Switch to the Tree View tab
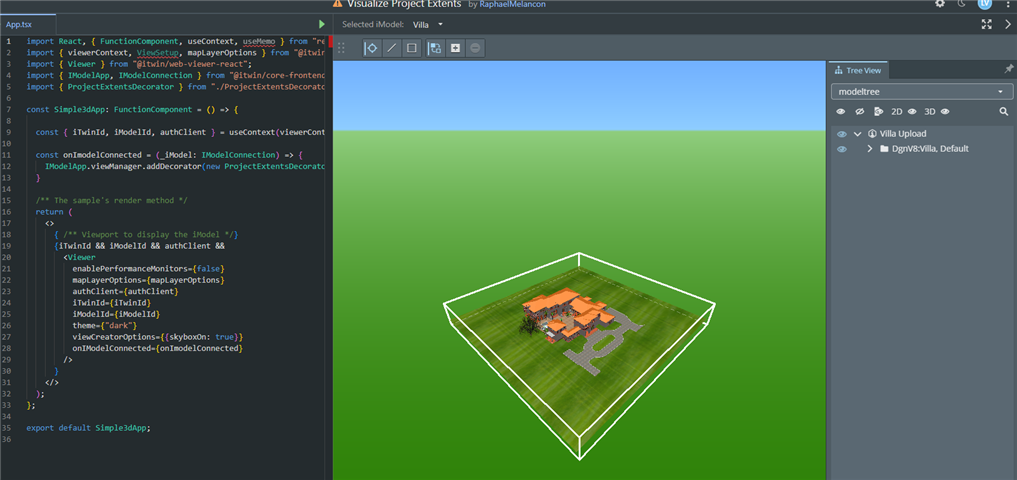 click(x=858, y=70)
